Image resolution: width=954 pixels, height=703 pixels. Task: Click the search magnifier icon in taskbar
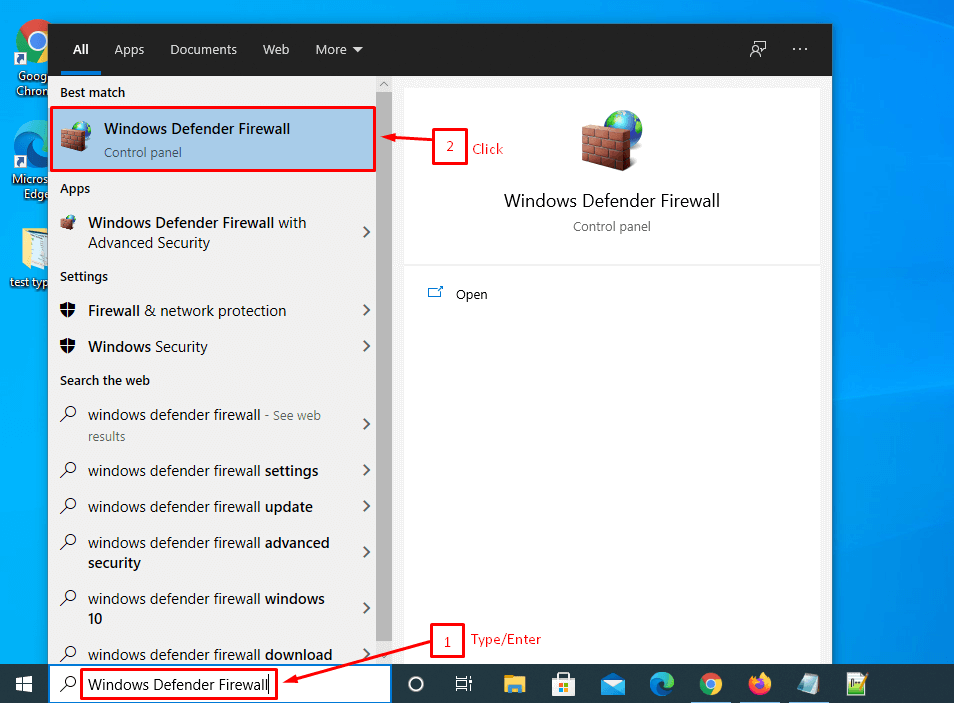[x=68, y=684]
